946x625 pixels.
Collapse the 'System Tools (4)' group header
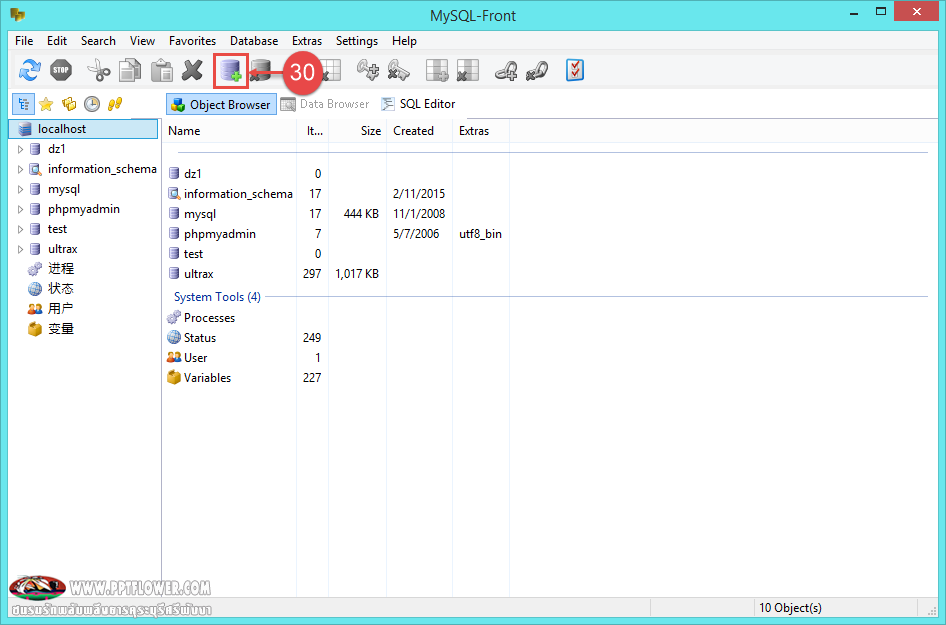coord(217,297)
